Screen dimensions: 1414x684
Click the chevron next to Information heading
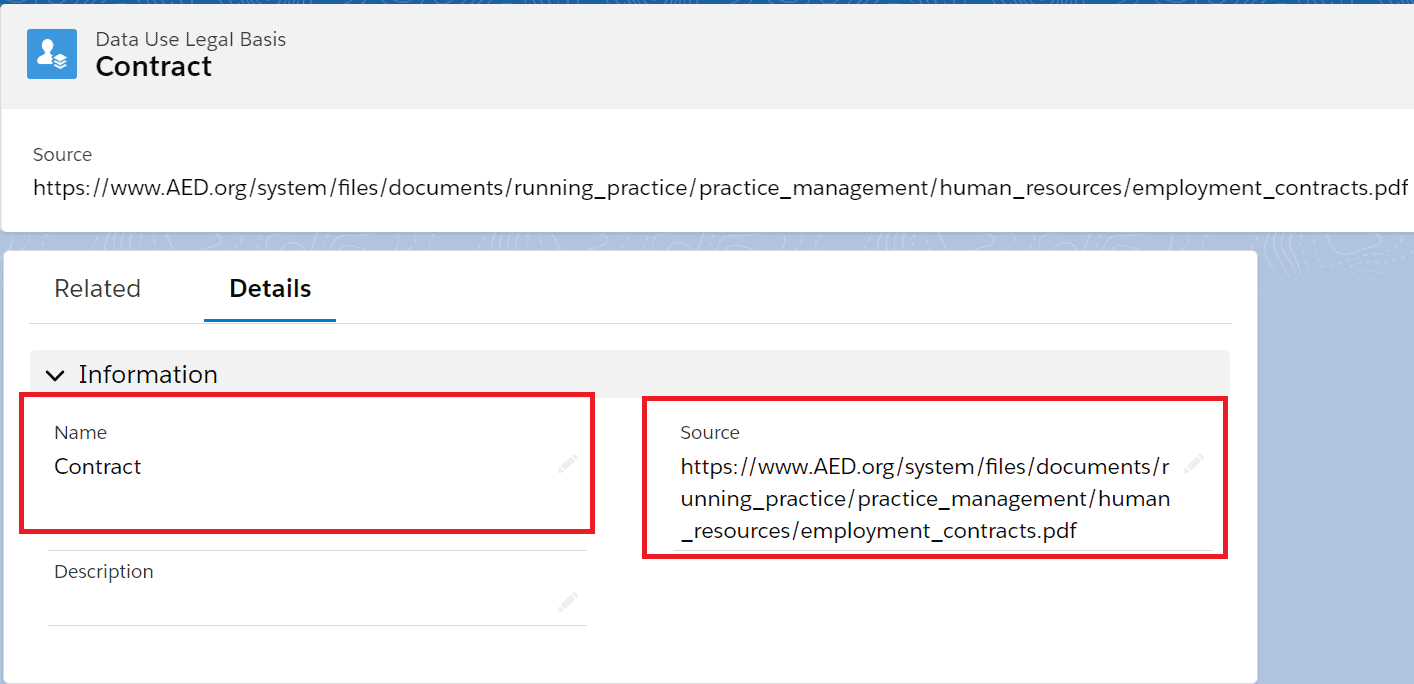(56, 374)
